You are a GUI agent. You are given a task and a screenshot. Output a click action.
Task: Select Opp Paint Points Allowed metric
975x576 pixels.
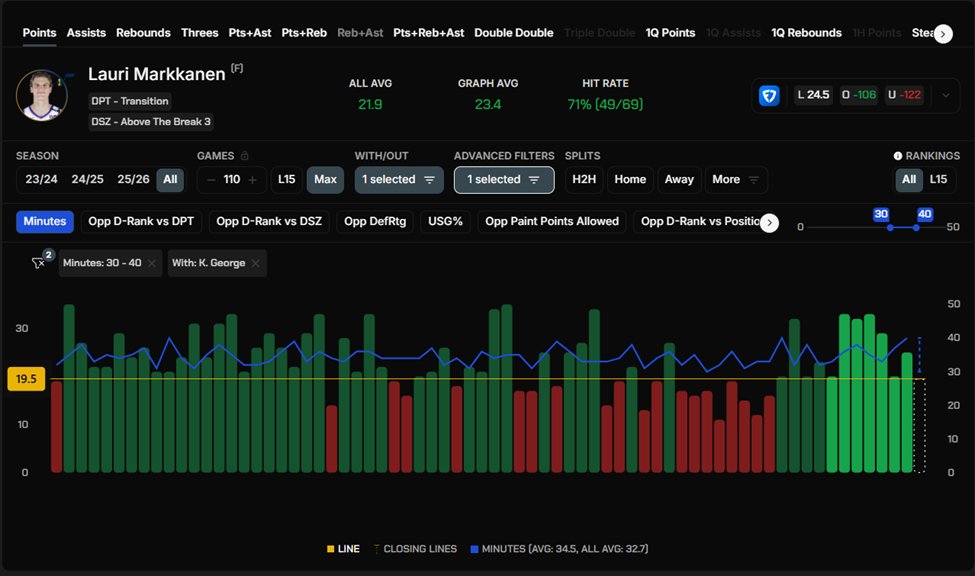(x=552, y=221)
